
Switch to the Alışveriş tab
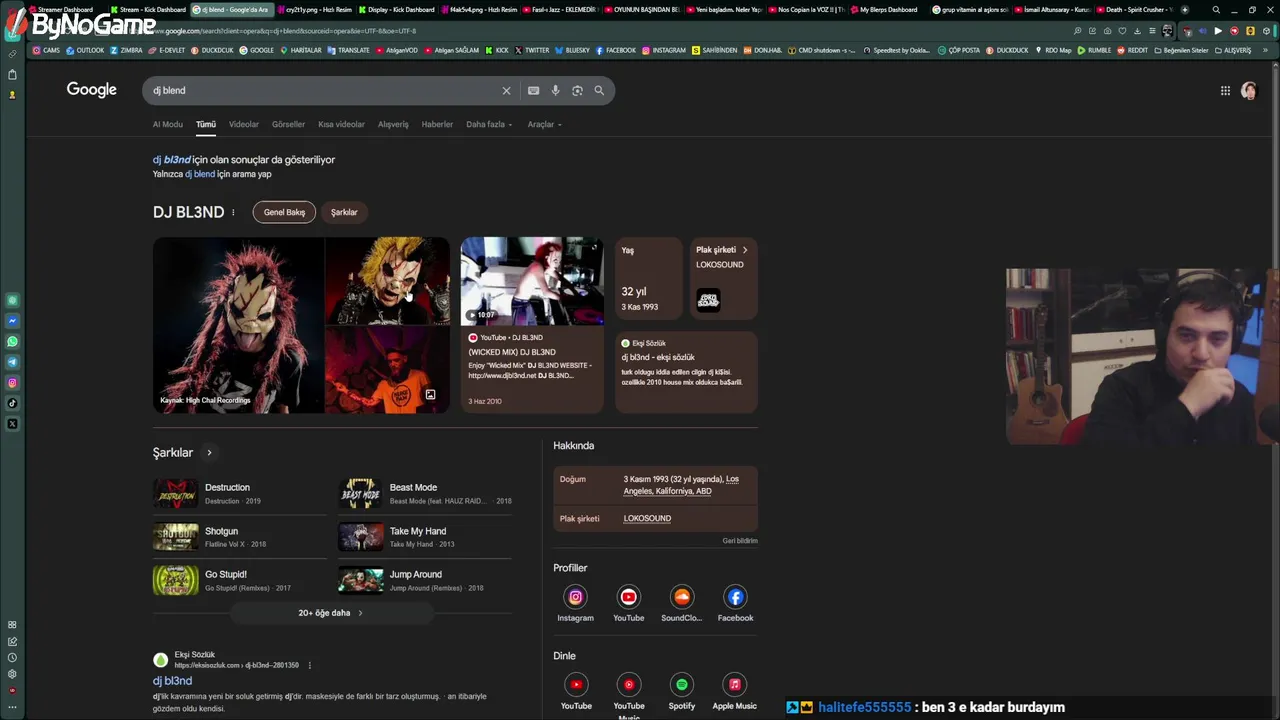(393, 125)
